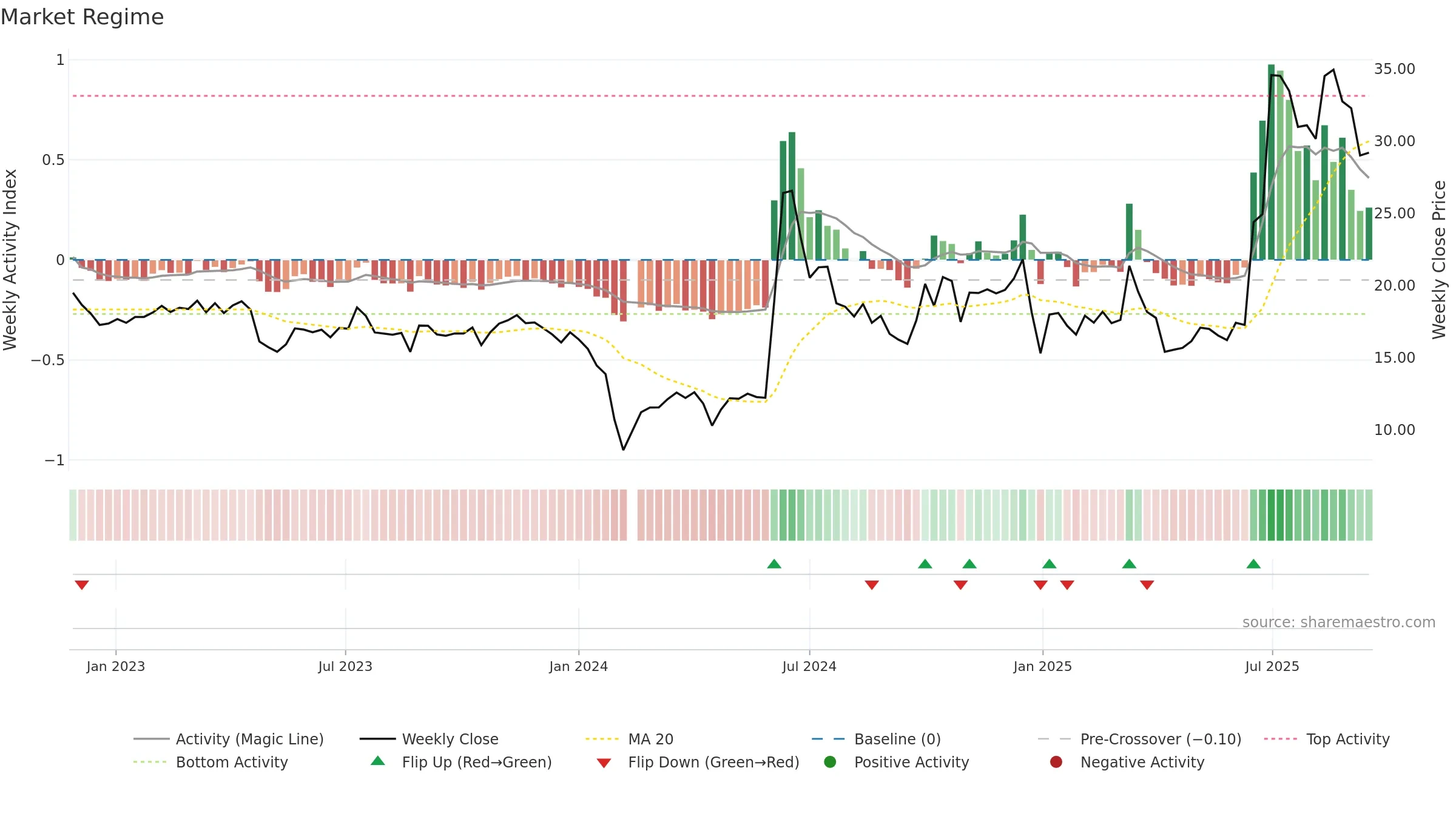Image resolution: width=1456 pixels, height=819 pixels.
Task: Click the Jul 2023 axis label
Action: point(345,666)
